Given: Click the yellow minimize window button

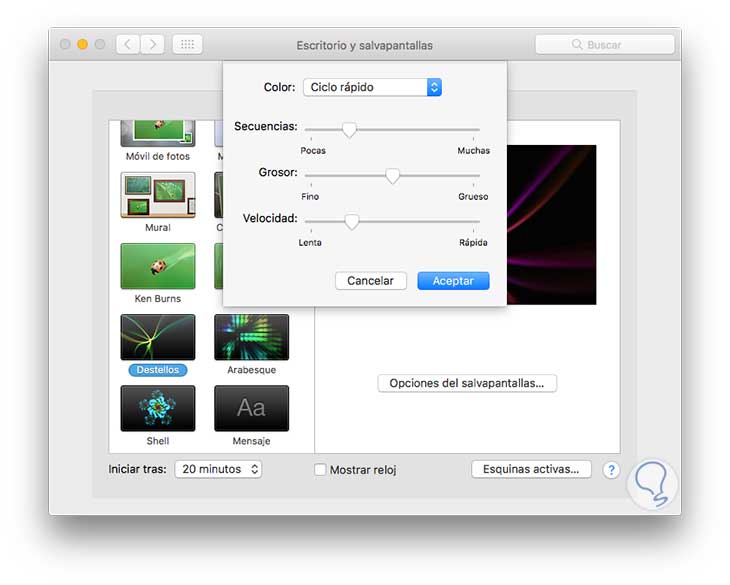Looking at the screenshot, I should point(82,44).
